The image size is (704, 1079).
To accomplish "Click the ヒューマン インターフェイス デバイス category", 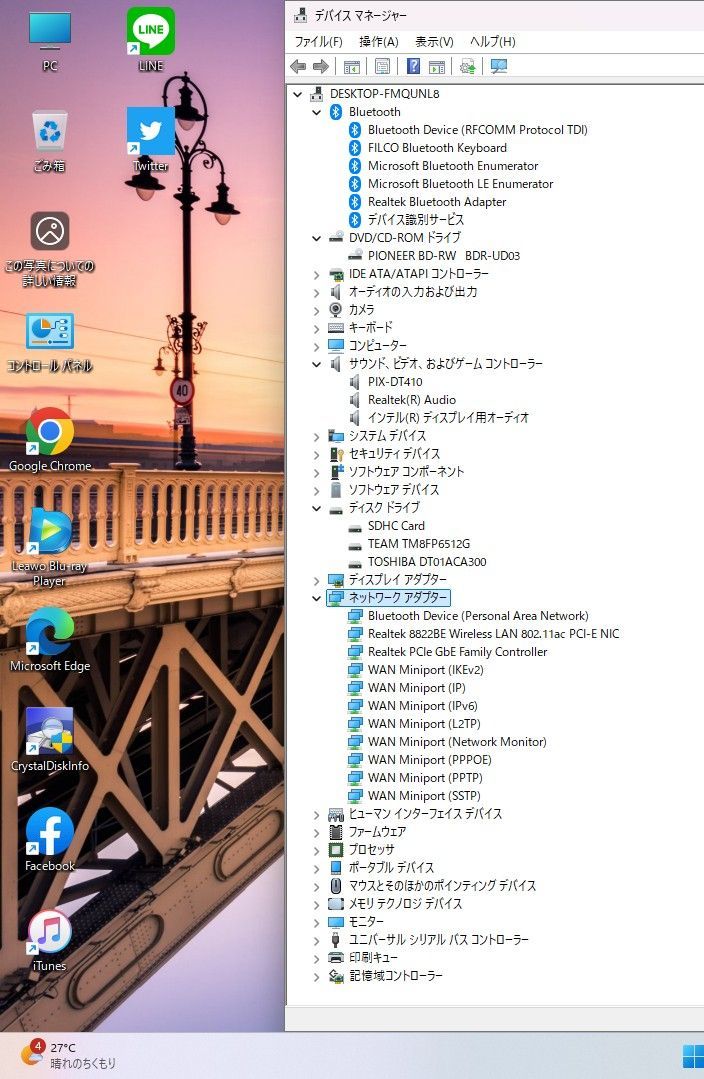I will [425, 814].
